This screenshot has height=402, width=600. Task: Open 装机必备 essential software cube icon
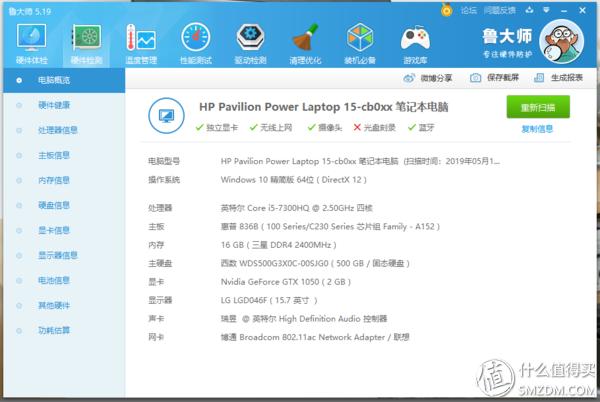click(360, 44)
